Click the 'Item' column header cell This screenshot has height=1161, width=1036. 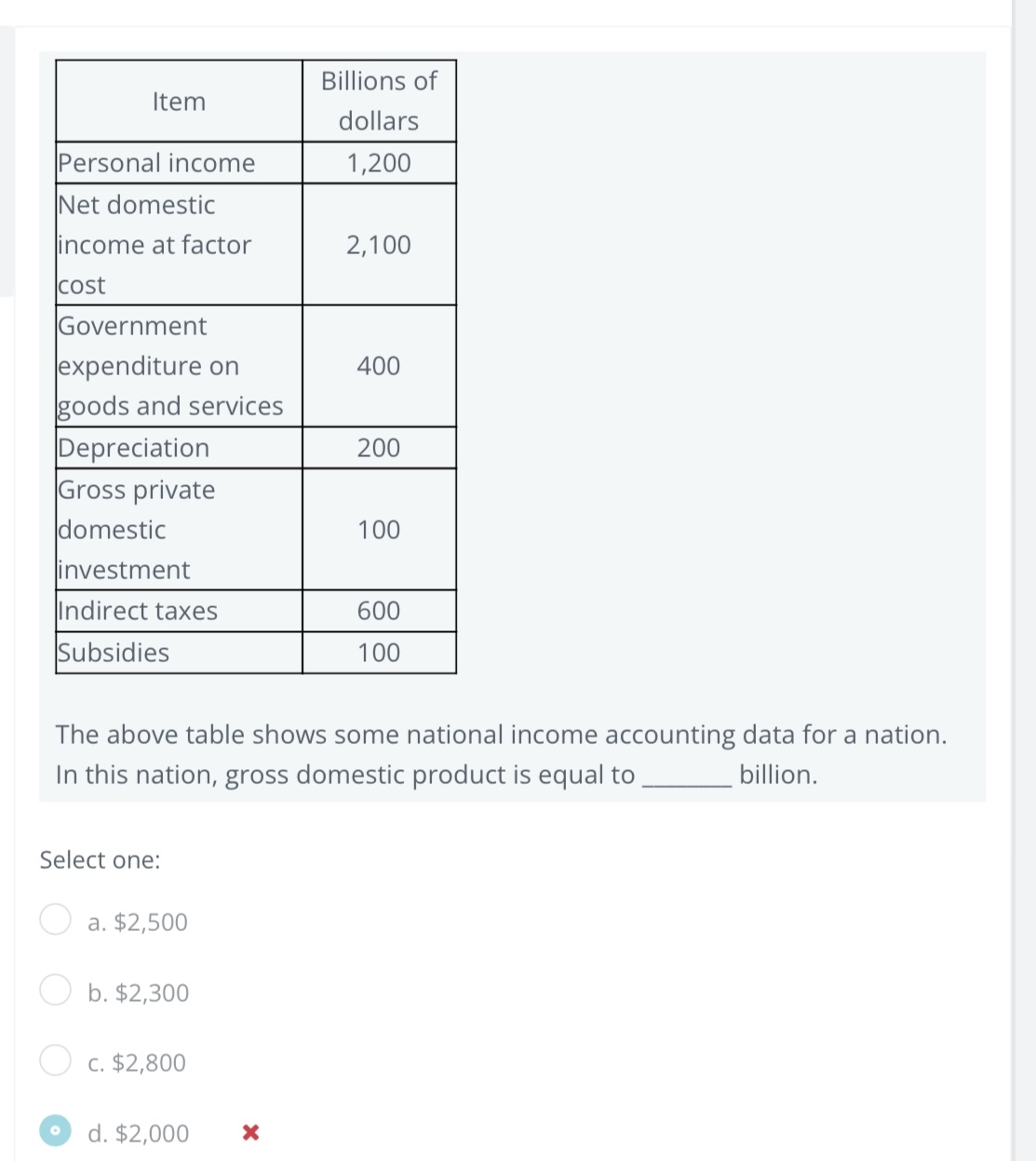(179, 101)
